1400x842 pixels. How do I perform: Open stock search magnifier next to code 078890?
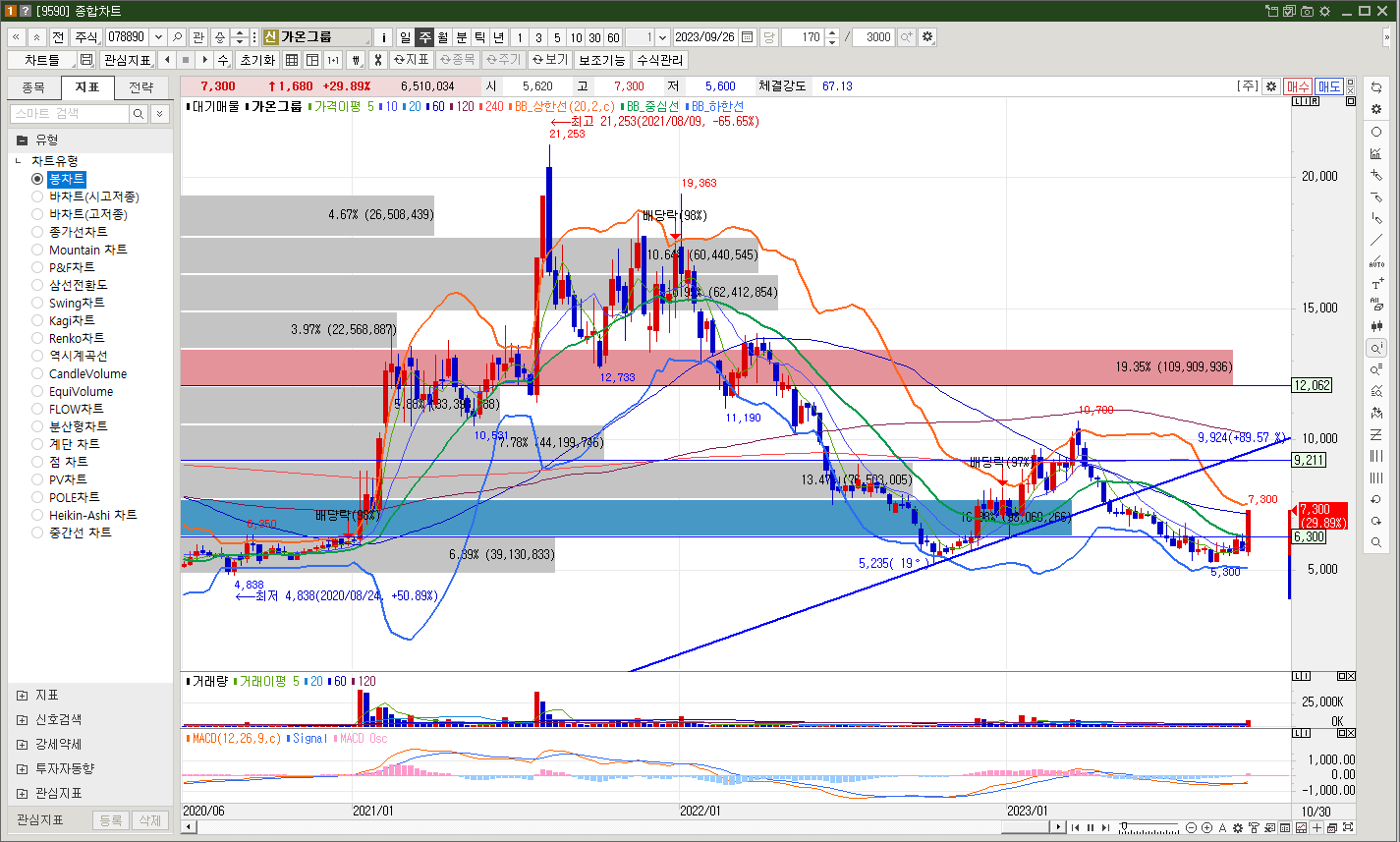[x=178, y=37]
